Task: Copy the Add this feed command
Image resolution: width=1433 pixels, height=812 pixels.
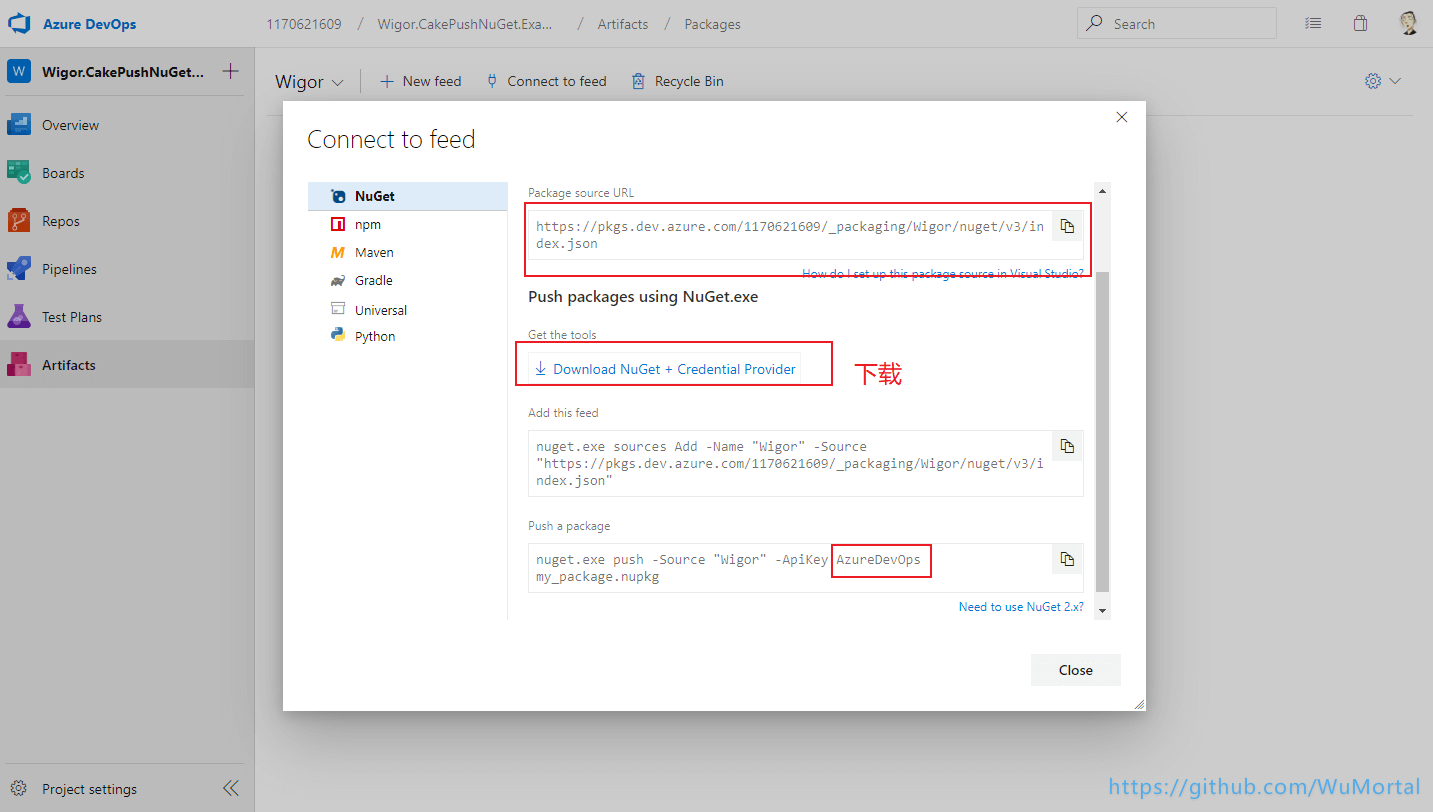Action: 1067,446
